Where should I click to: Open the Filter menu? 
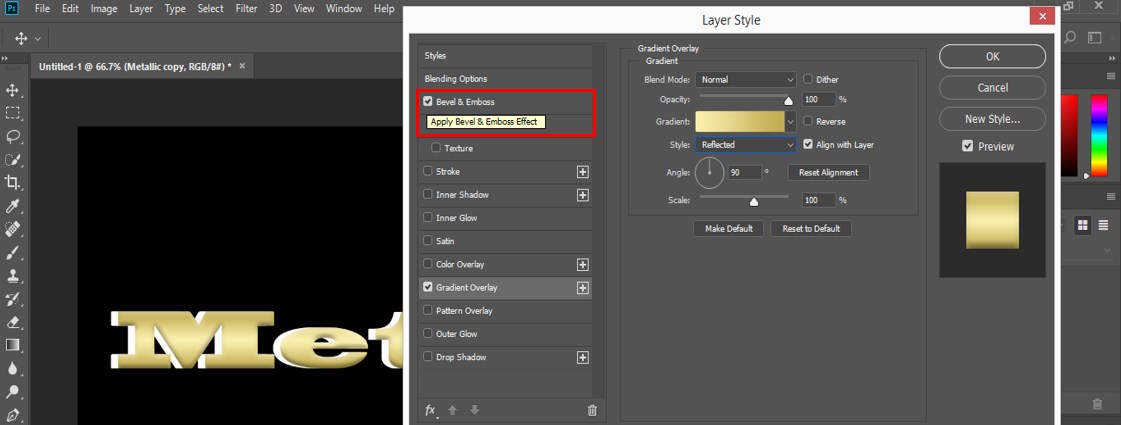tap(247, 9)
